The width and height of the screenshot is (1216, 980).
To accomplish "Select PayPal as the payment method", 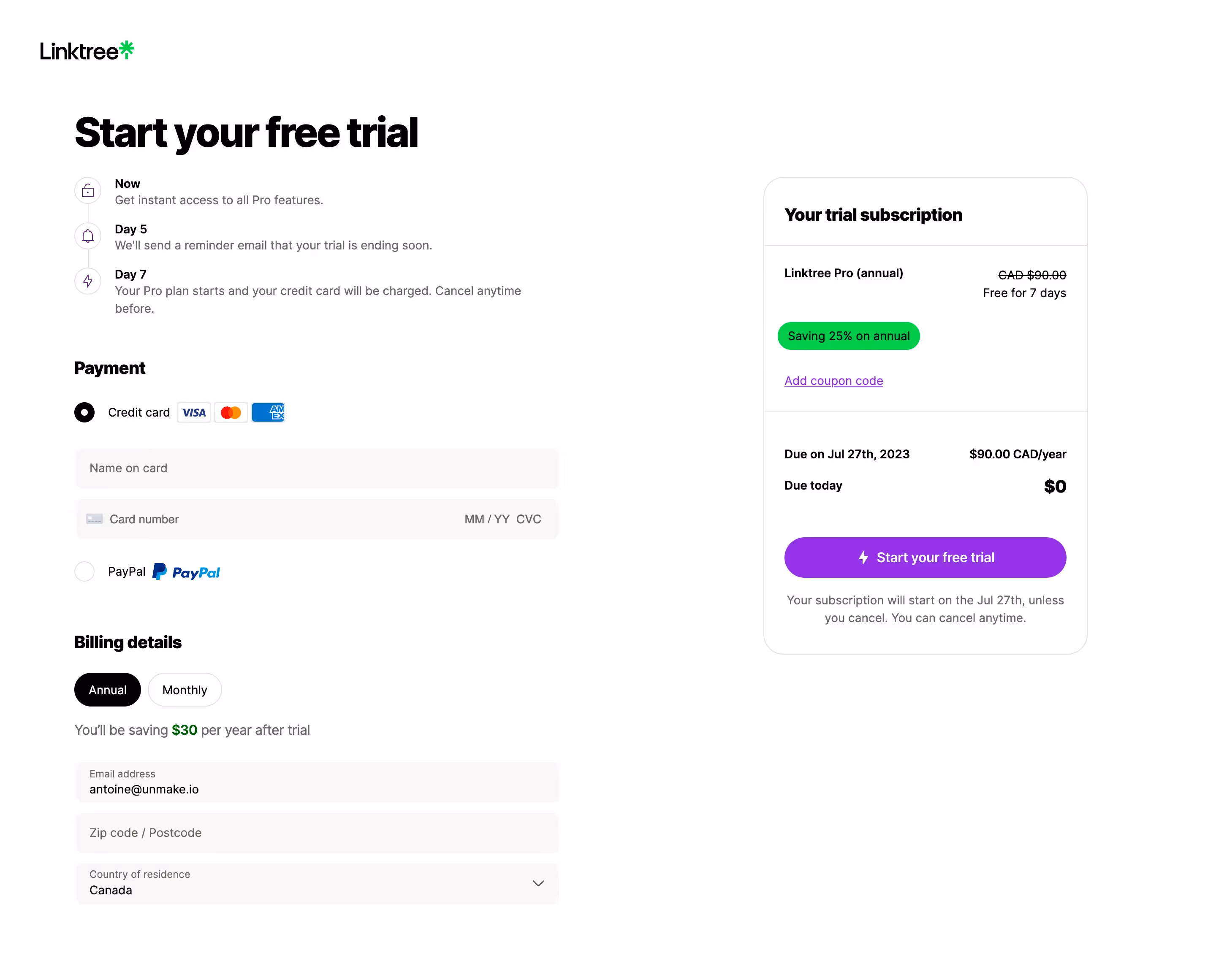I will (x=84, y=572).
